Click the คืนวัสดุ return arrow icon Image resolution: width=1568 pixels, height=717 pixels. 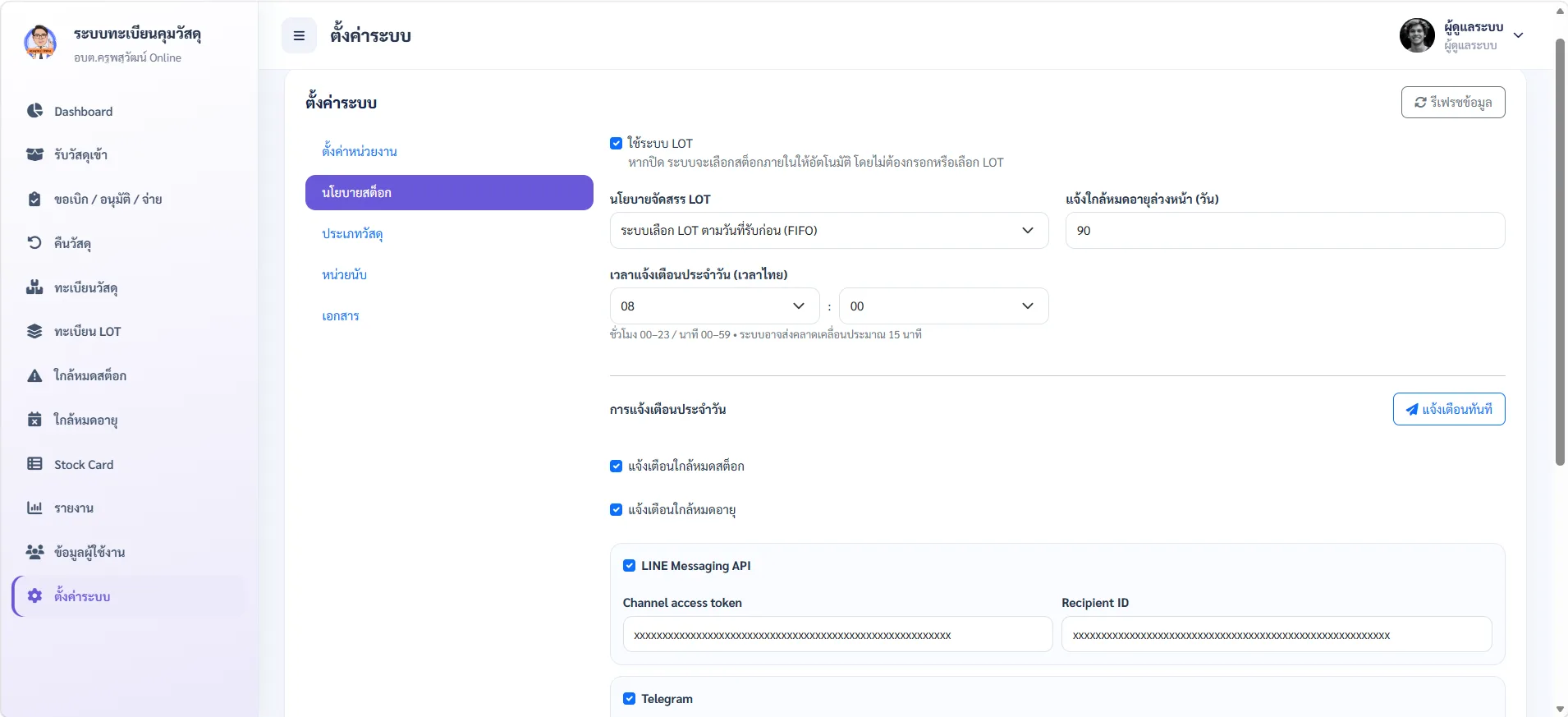[x=34, y=243]
